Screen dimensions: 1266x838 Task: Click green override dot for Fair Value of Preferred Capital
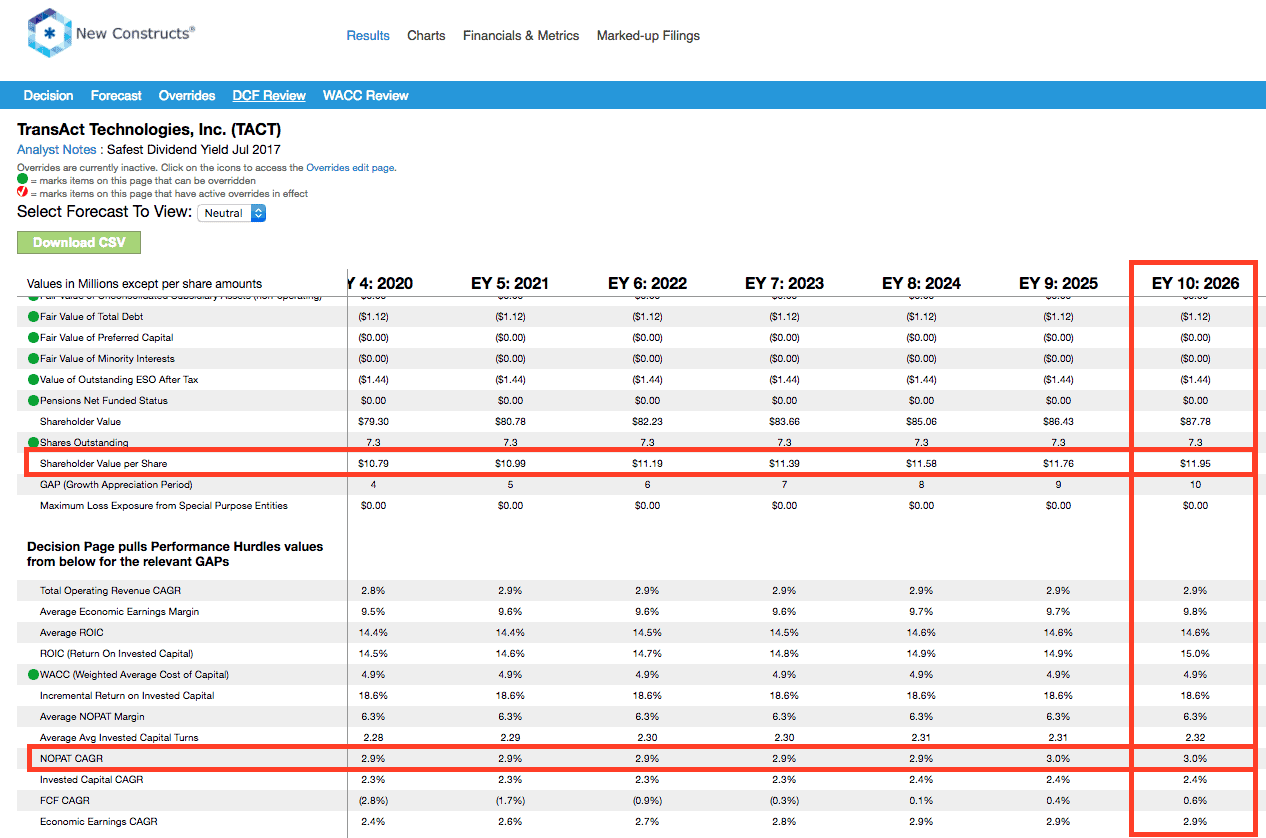(33, 338)
